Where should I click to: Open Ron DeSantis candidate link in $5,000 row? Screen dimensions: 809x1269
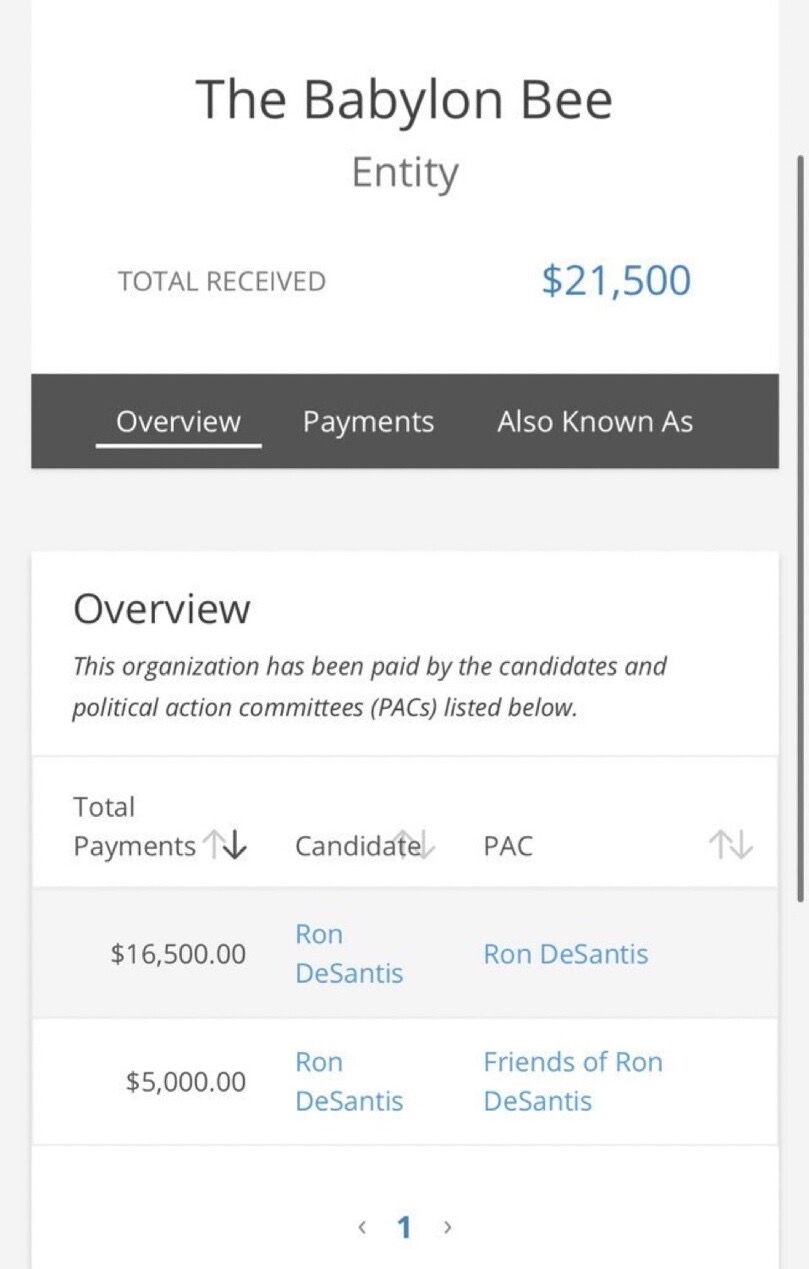pyautogui.click(x=349, y=1082)
